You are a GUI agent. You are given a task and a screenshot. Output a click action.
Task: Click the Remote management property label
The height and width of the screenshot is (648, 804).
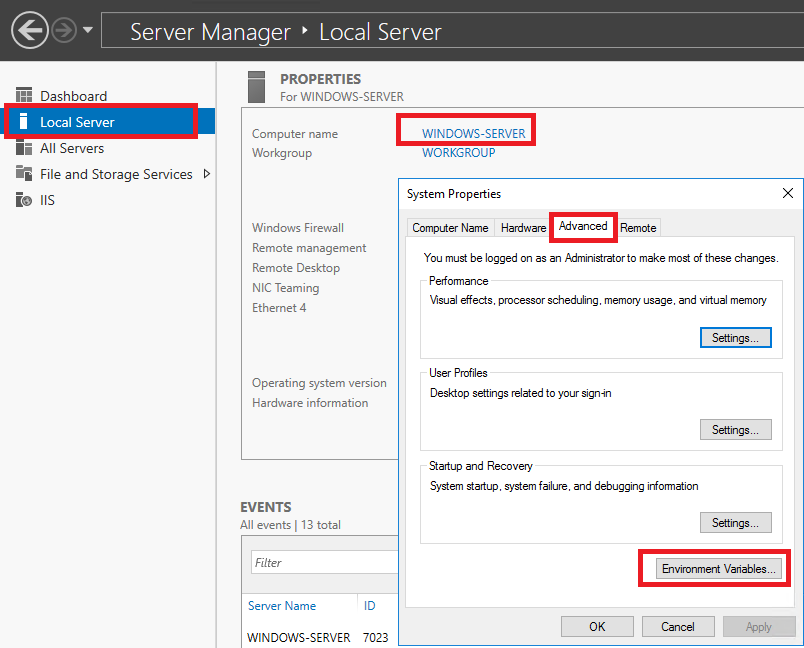pyautogui.click(x=309, y=248)
